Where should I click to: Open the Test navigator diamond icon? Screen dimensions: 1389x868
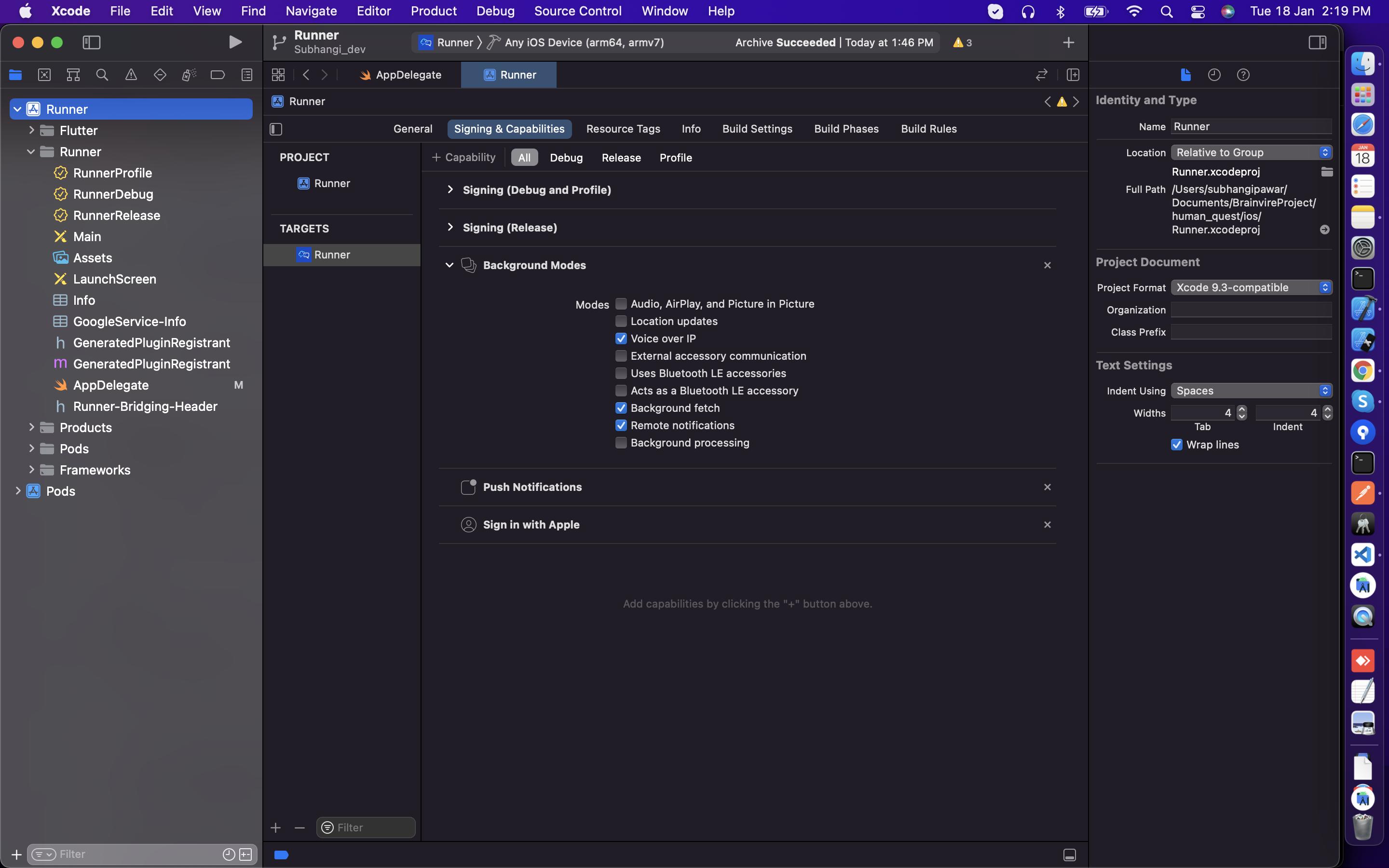pyautogui.click(x=160, y=75)
